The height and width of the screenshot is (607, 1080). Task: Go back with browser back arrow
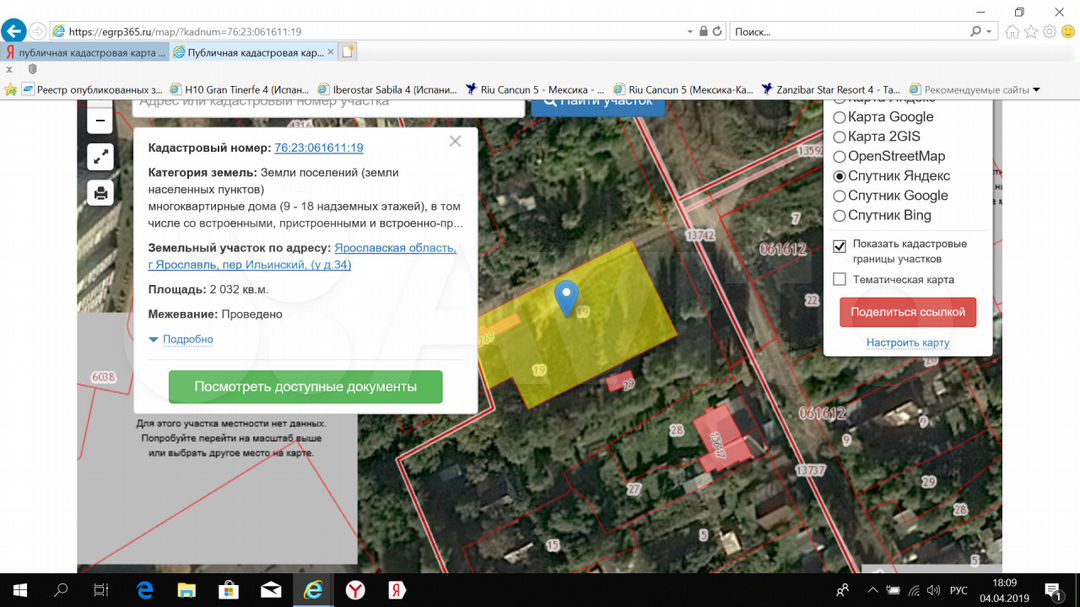click(15, 31)
